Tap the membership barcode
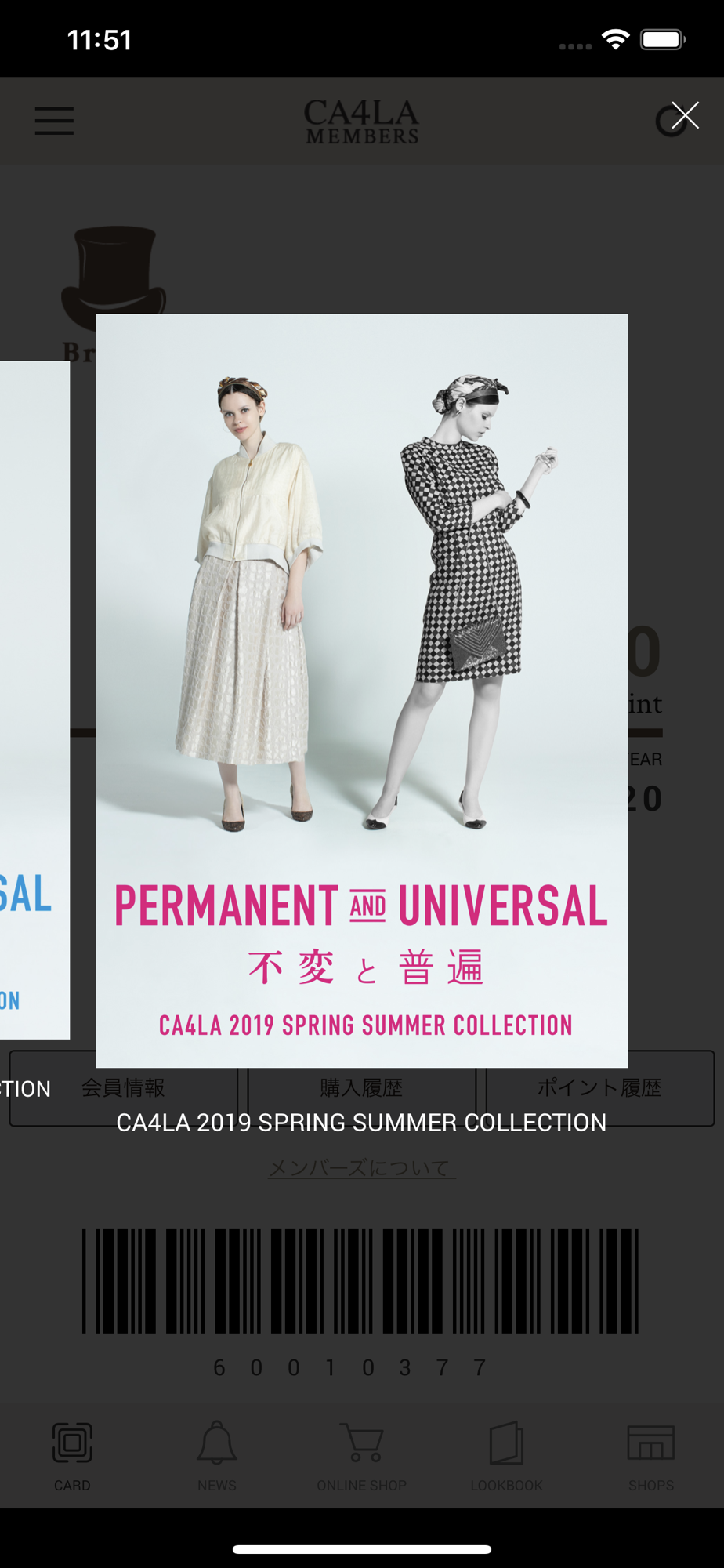The image size is (724, 1568). pos(360,1281)
